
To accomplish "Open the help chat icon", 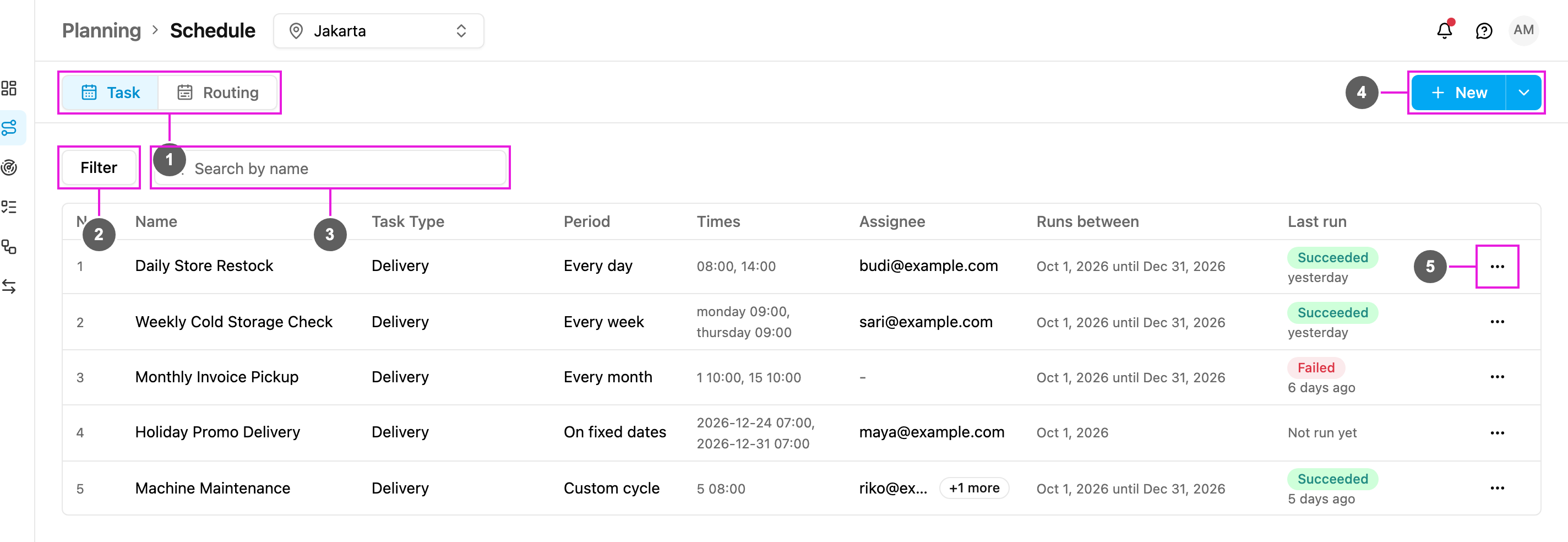I will pyautogui.click(x=1484, y=30).
